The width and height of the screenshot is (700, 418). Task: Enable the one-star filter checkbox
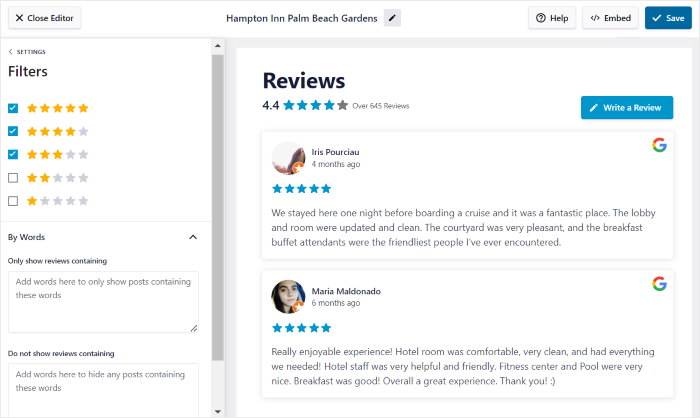pyautogui.click(x=13, y=201)
